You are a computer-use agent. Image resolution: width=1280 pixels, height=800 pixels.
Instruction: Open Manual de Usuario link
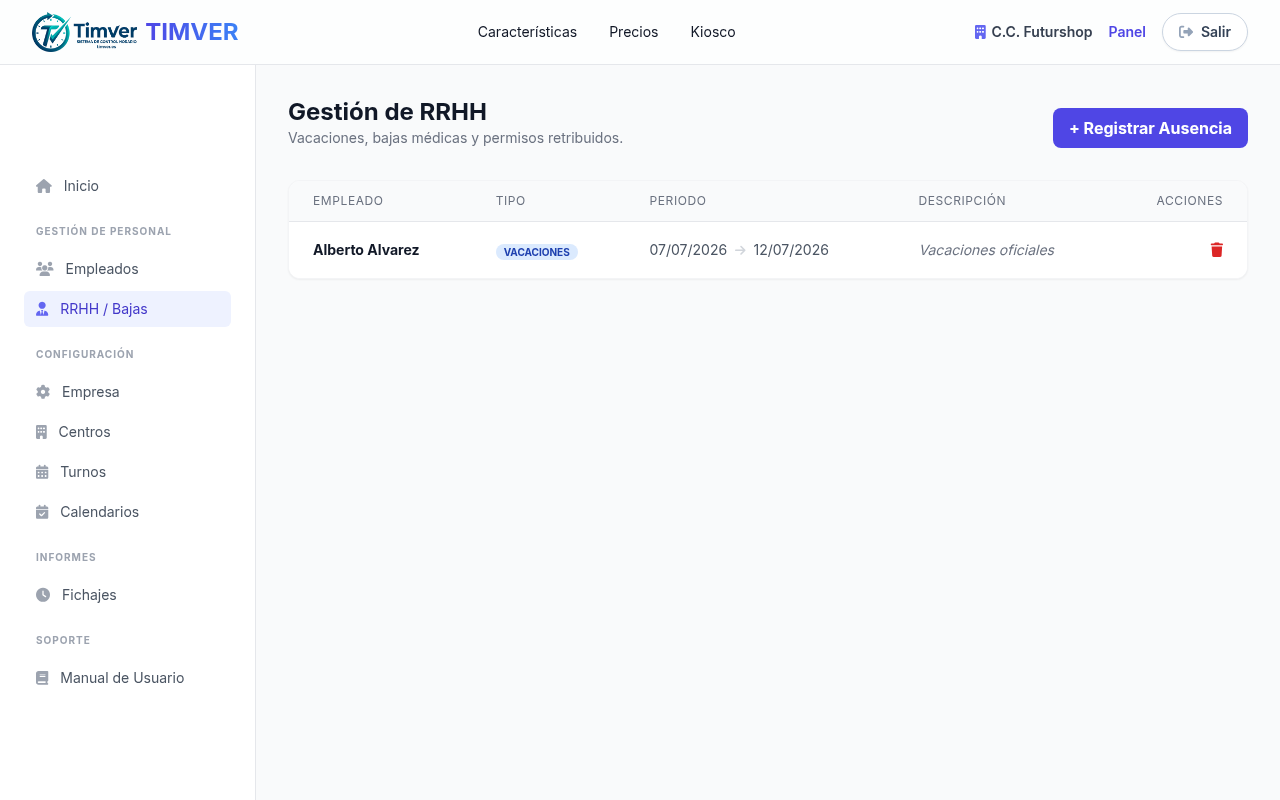coord(127,678)
